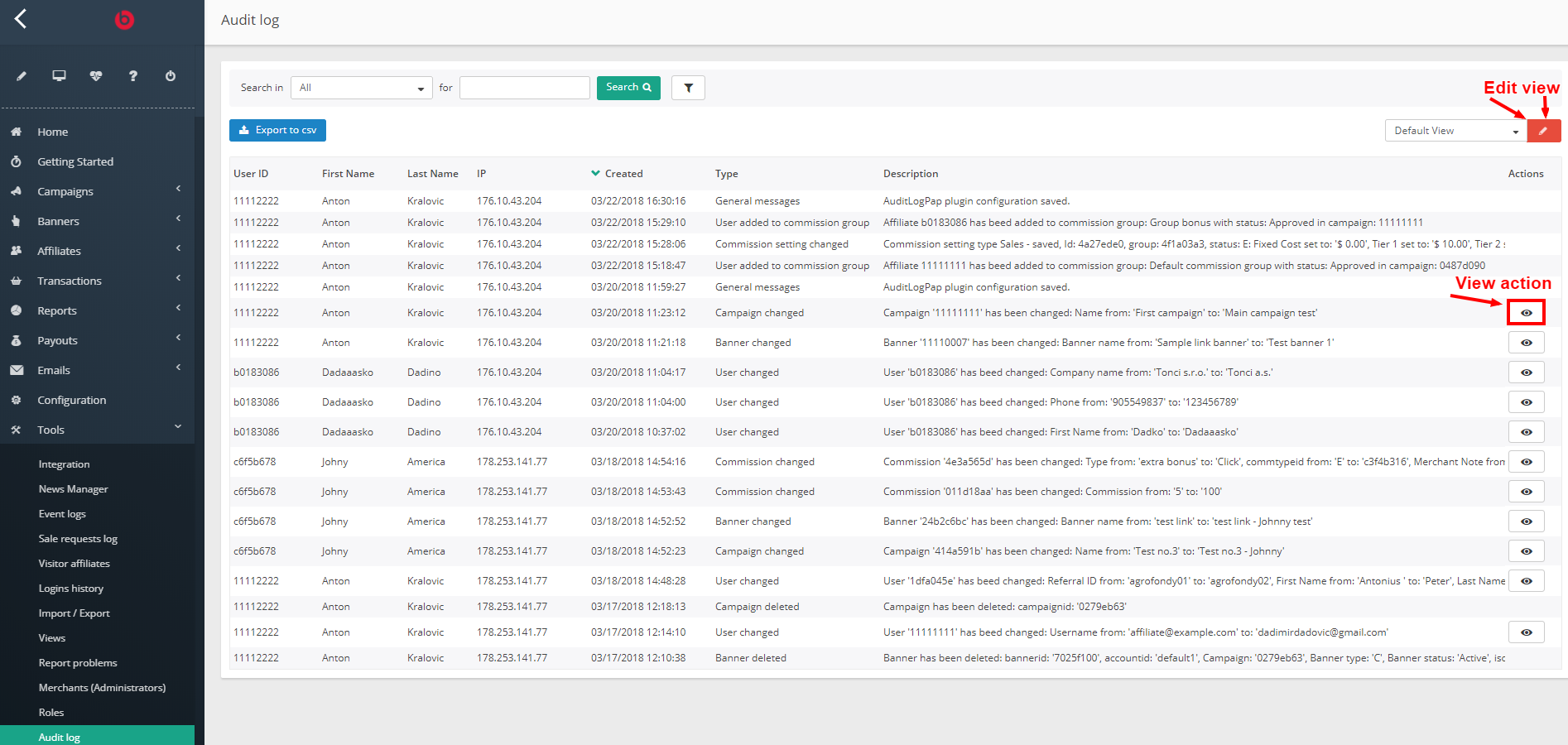
Task: Click the heartbeat icon in sidebar toolbar
Action: [96, 76]
